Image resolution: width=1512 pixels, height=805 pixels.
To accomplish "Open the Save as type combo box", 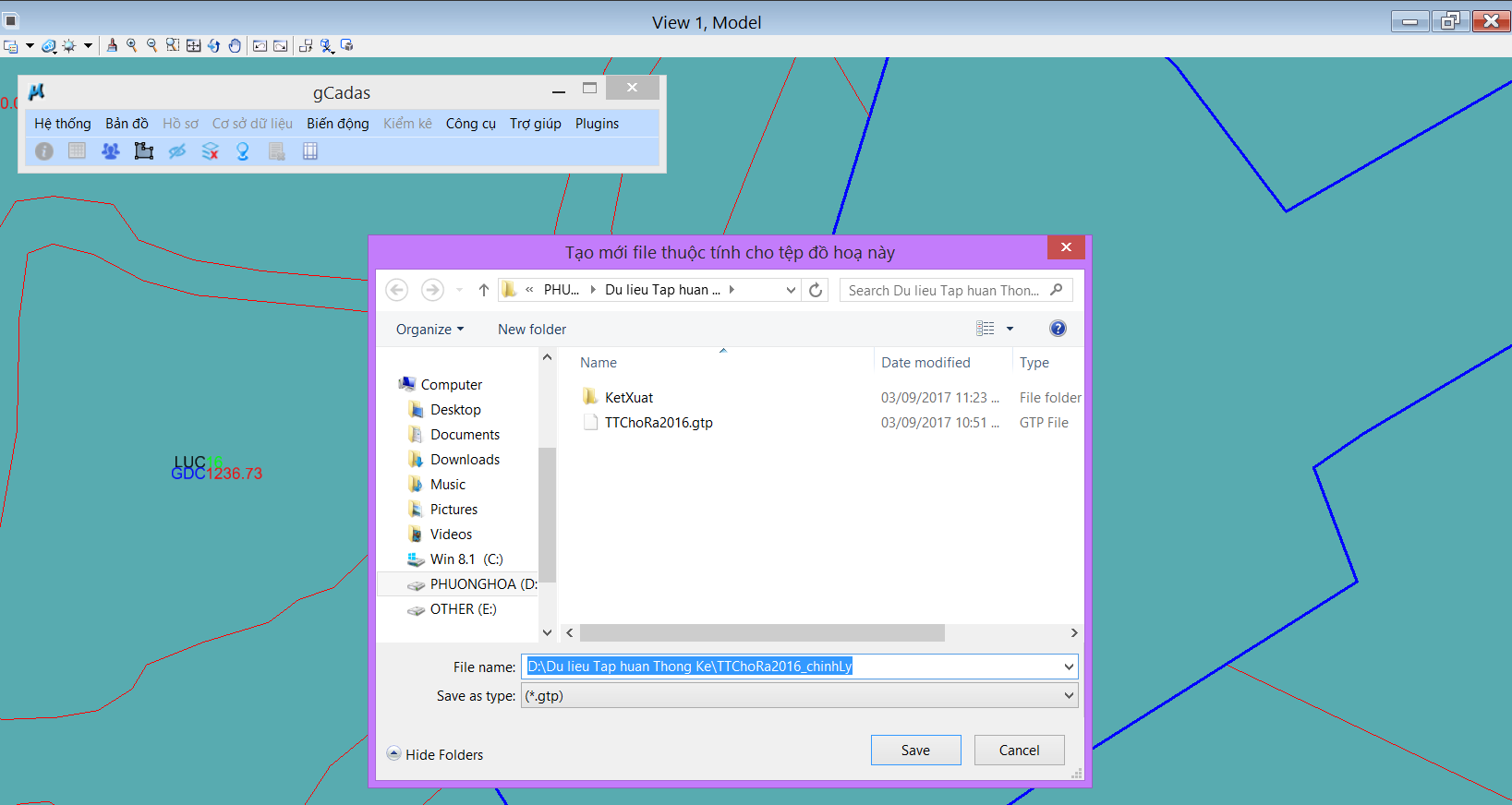I will pyautogui.click(x=799, y=696).
